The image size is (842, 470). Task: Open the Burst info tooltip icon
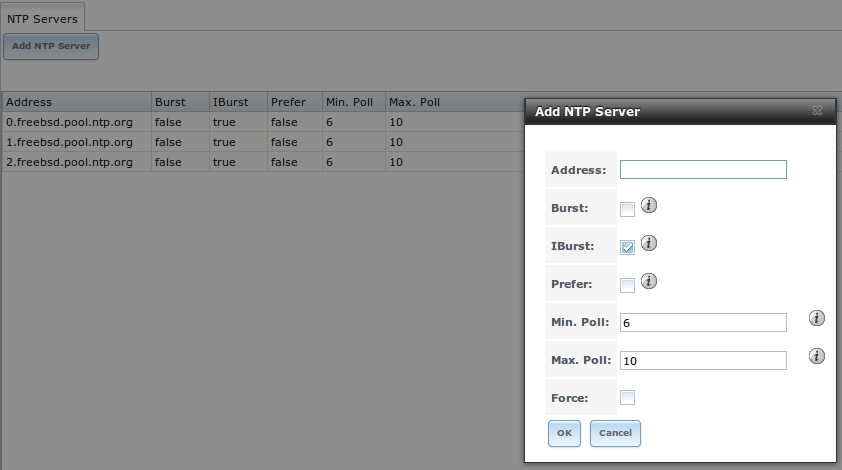[649, 205]
